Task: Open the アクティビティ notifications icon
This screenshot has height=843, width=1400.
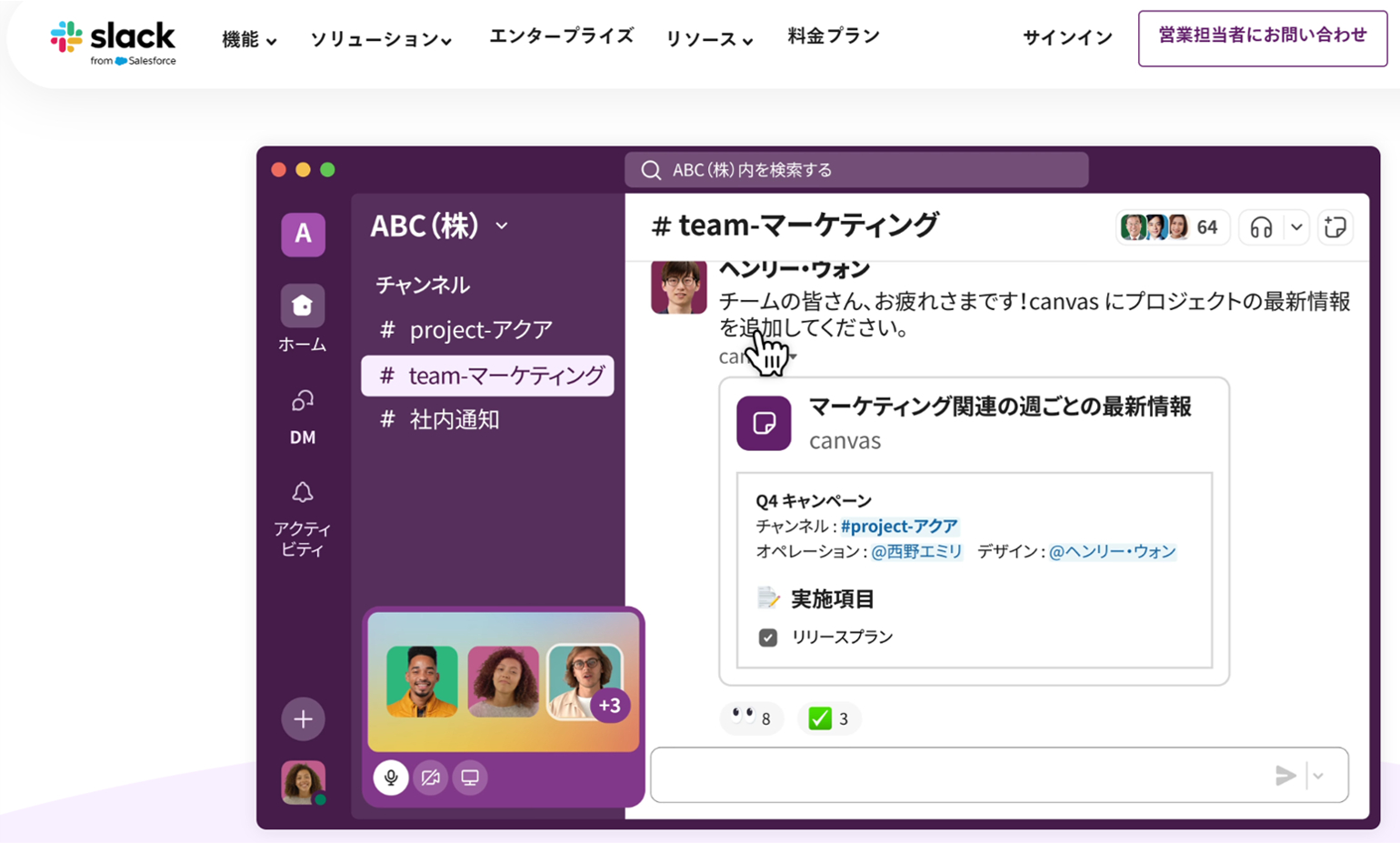Action: point(303,491)
